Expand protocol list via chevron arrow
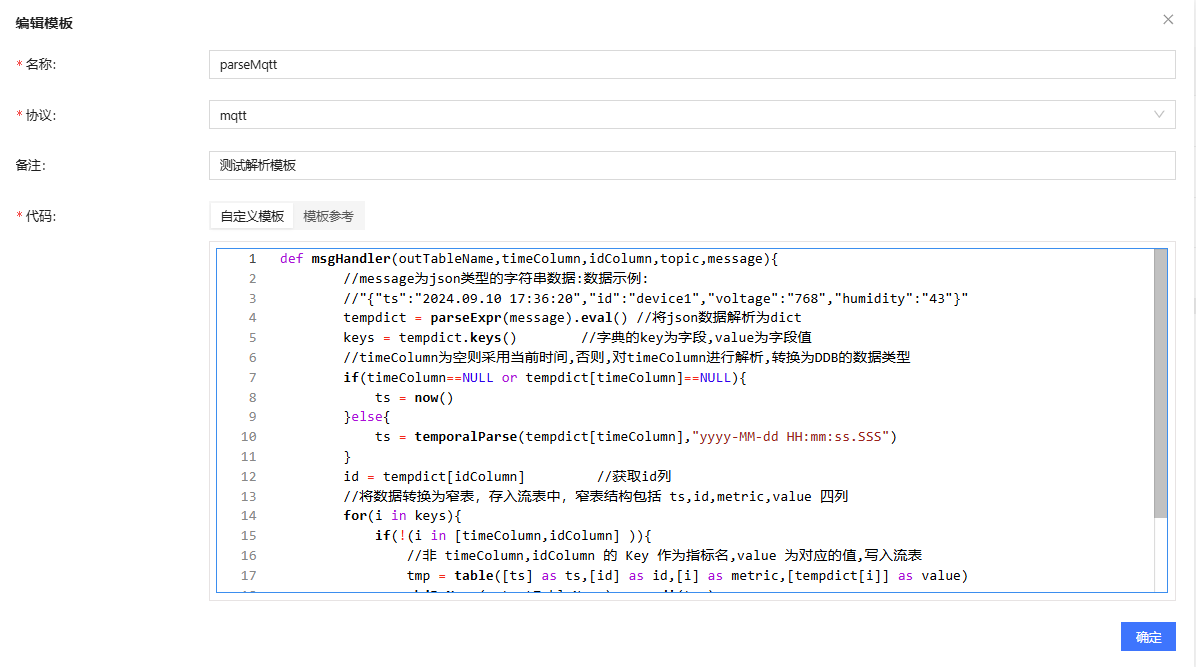 [1159, 115]
